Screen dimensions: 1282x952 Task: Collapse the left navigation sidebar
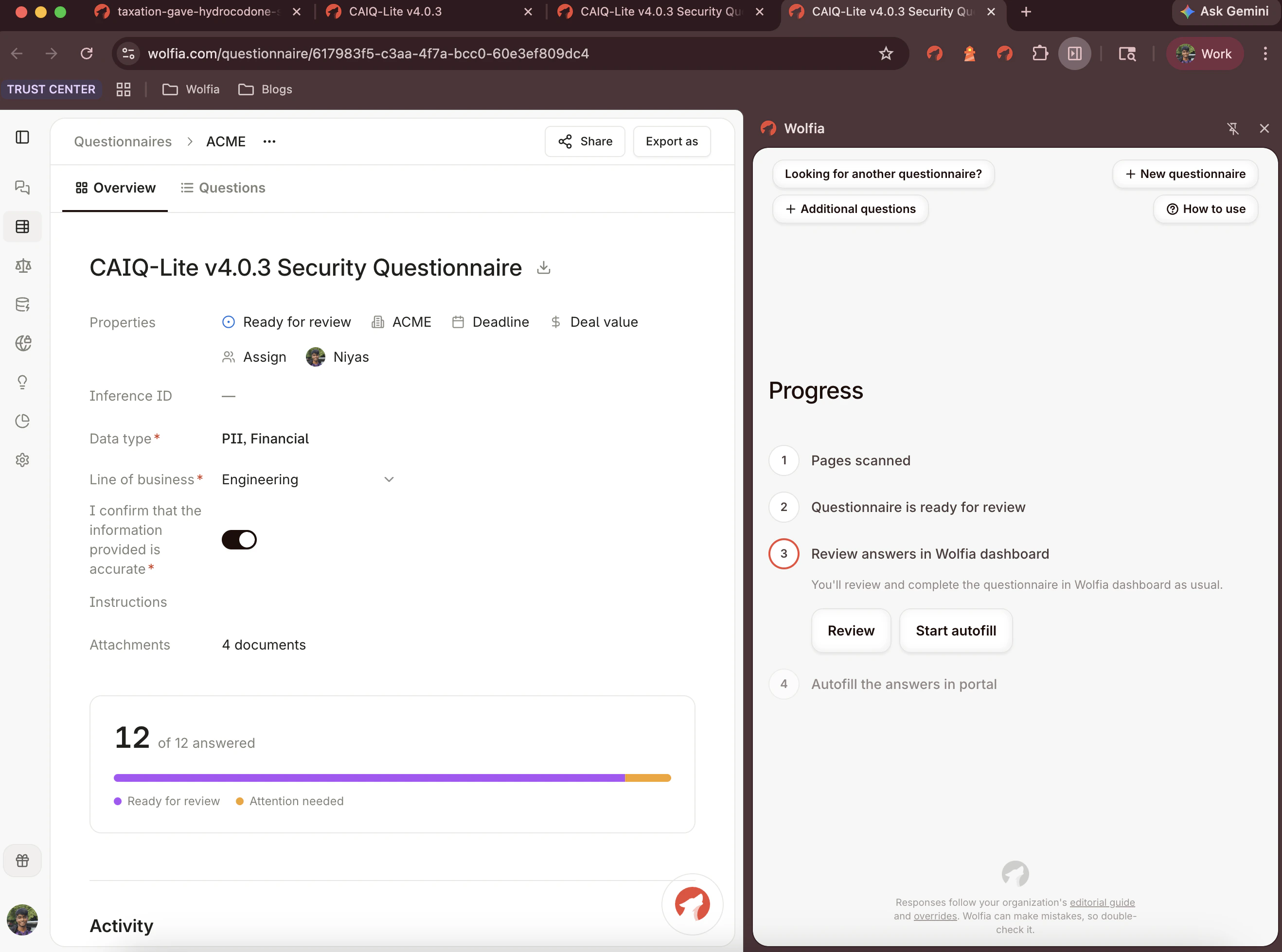pos(22,137)
